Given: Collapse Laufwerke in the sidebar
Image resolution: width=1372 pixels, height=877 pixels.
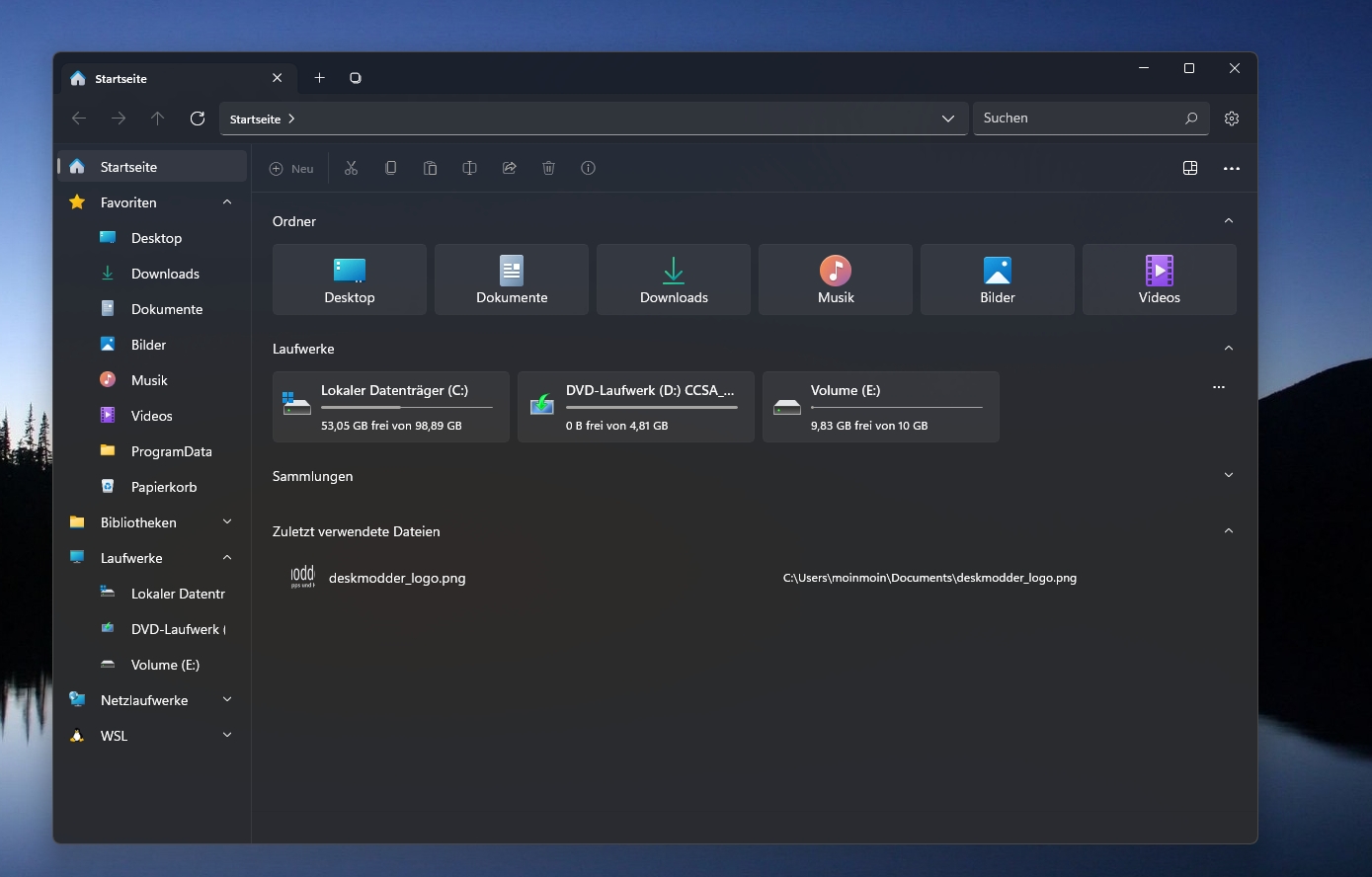Looking at the screenshot, I should [227, 558].
